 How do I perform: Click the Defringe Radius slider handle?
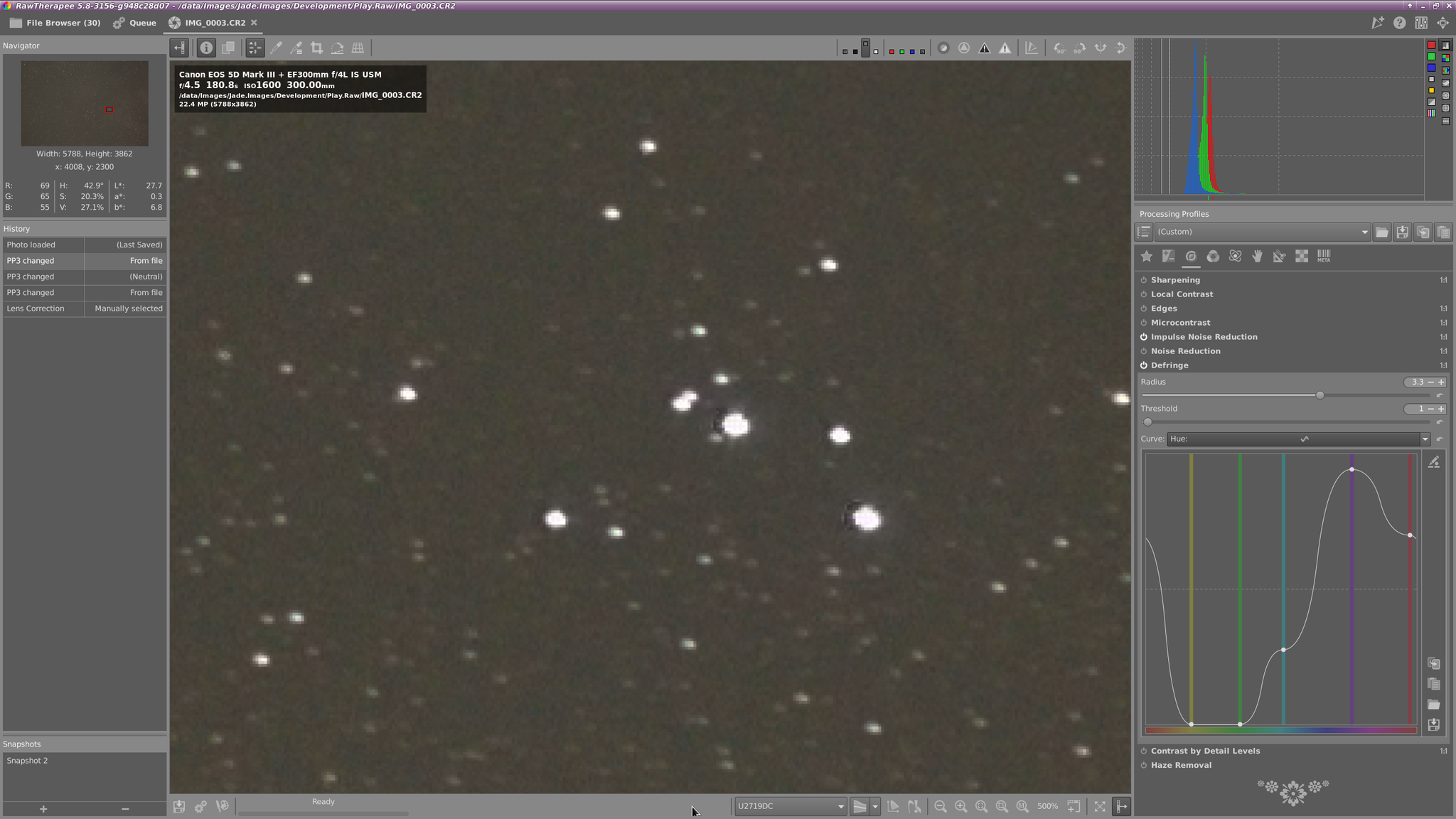coord(1319,395)
